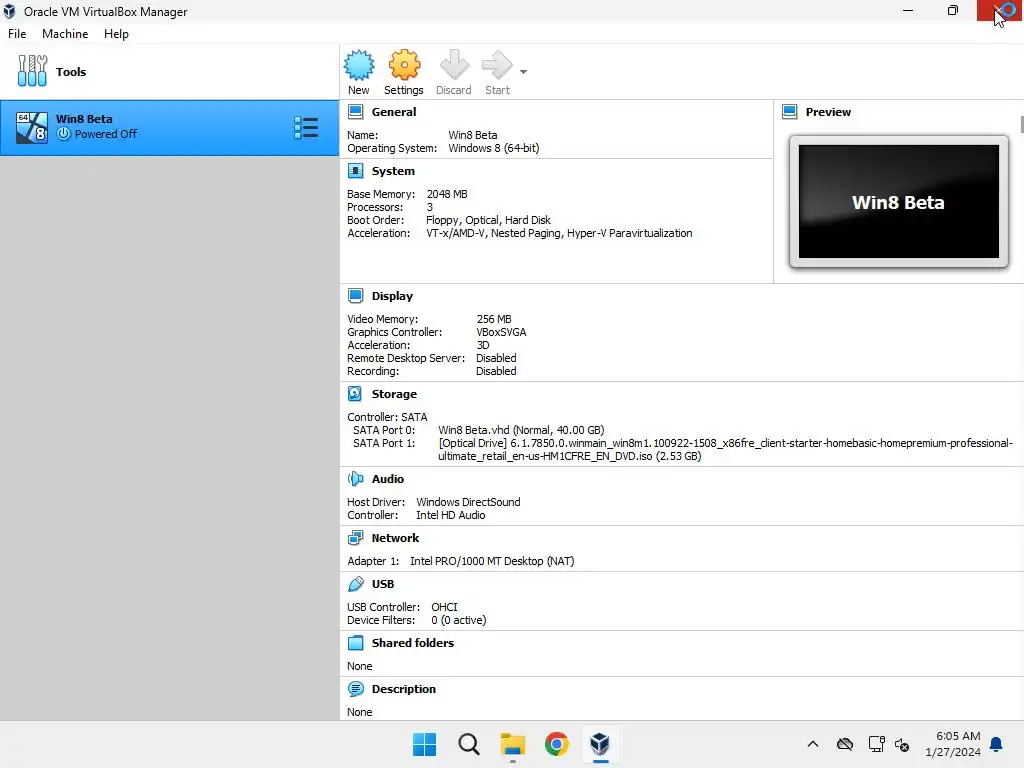Click the Preview section monitor icon
The height and width of the screenshot is (768, 1024).
click(x=790, y=112)
